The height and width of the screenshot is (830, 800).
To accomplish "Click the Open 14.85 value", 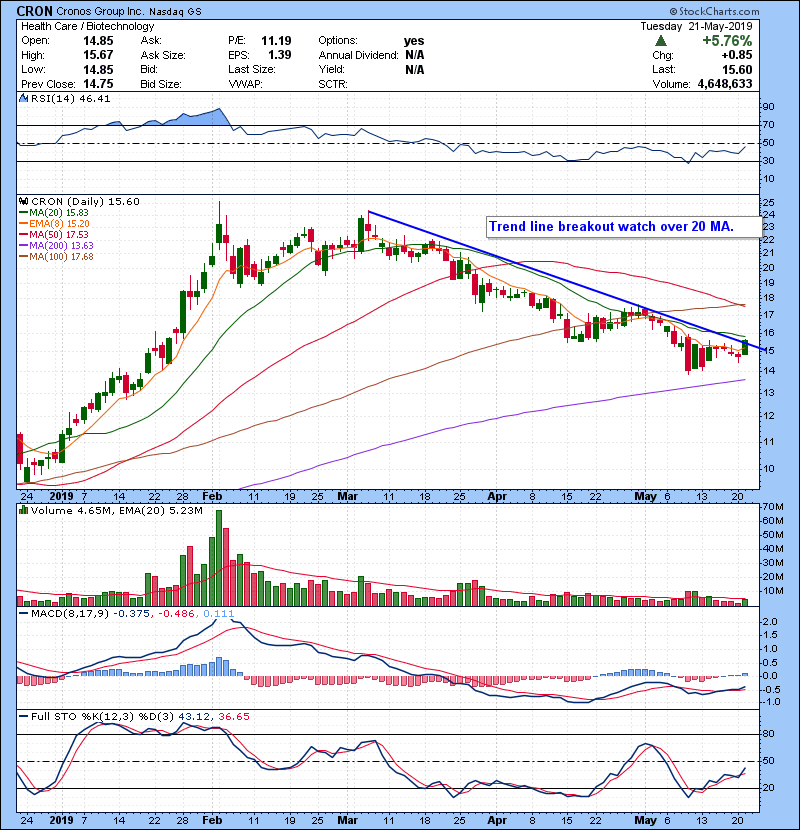I will tap(98, 41).
